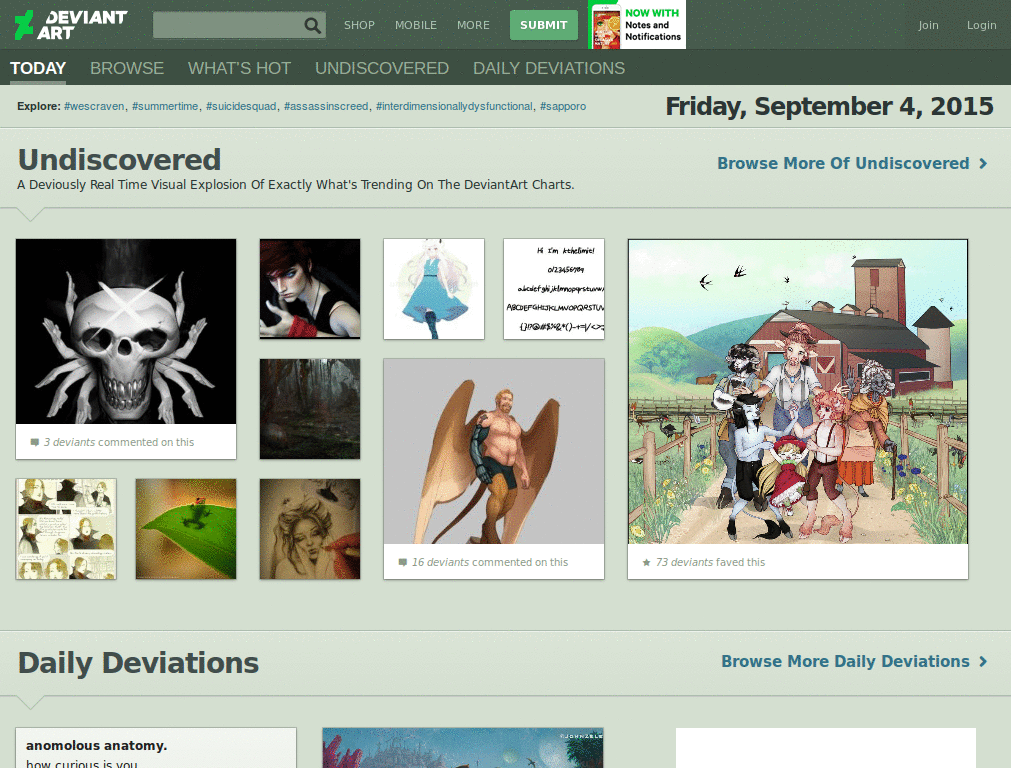Switch to the WHAT'S HOT tab
Image resolution: width=1024 pixels, height=768 pixels.
point(239,68)
